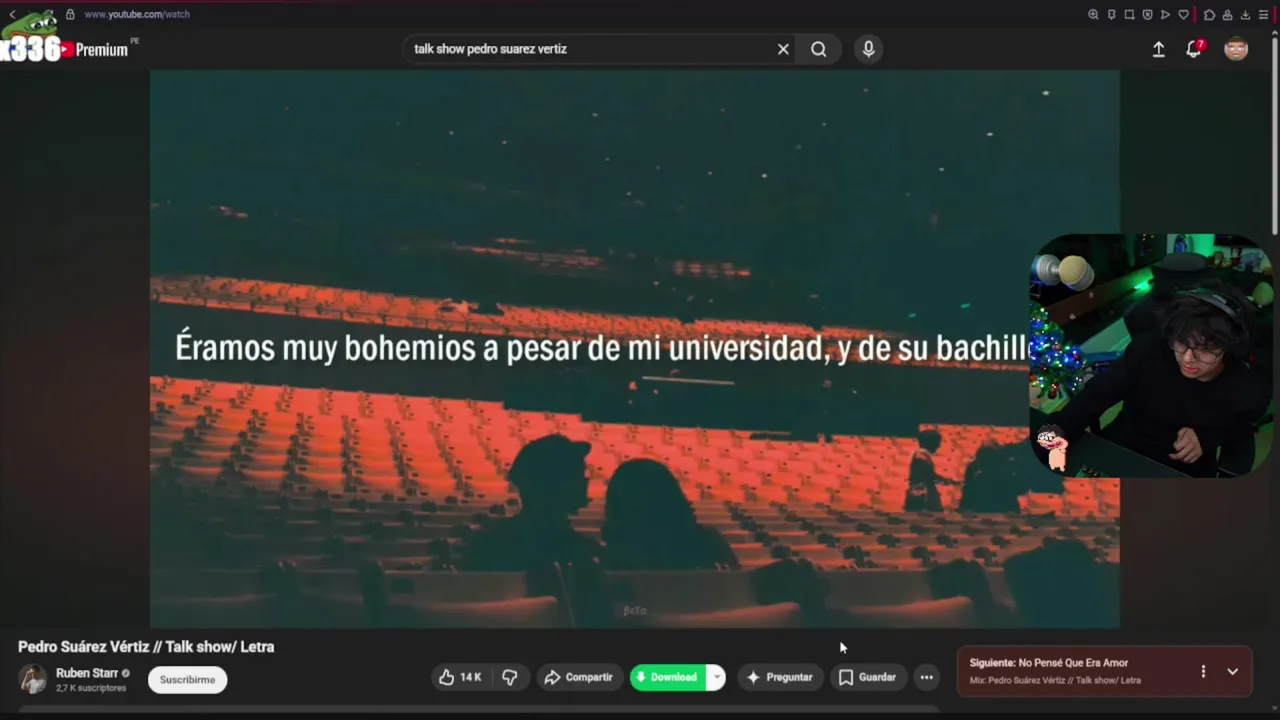Start voice search with microphone icon

coord(868,49)
